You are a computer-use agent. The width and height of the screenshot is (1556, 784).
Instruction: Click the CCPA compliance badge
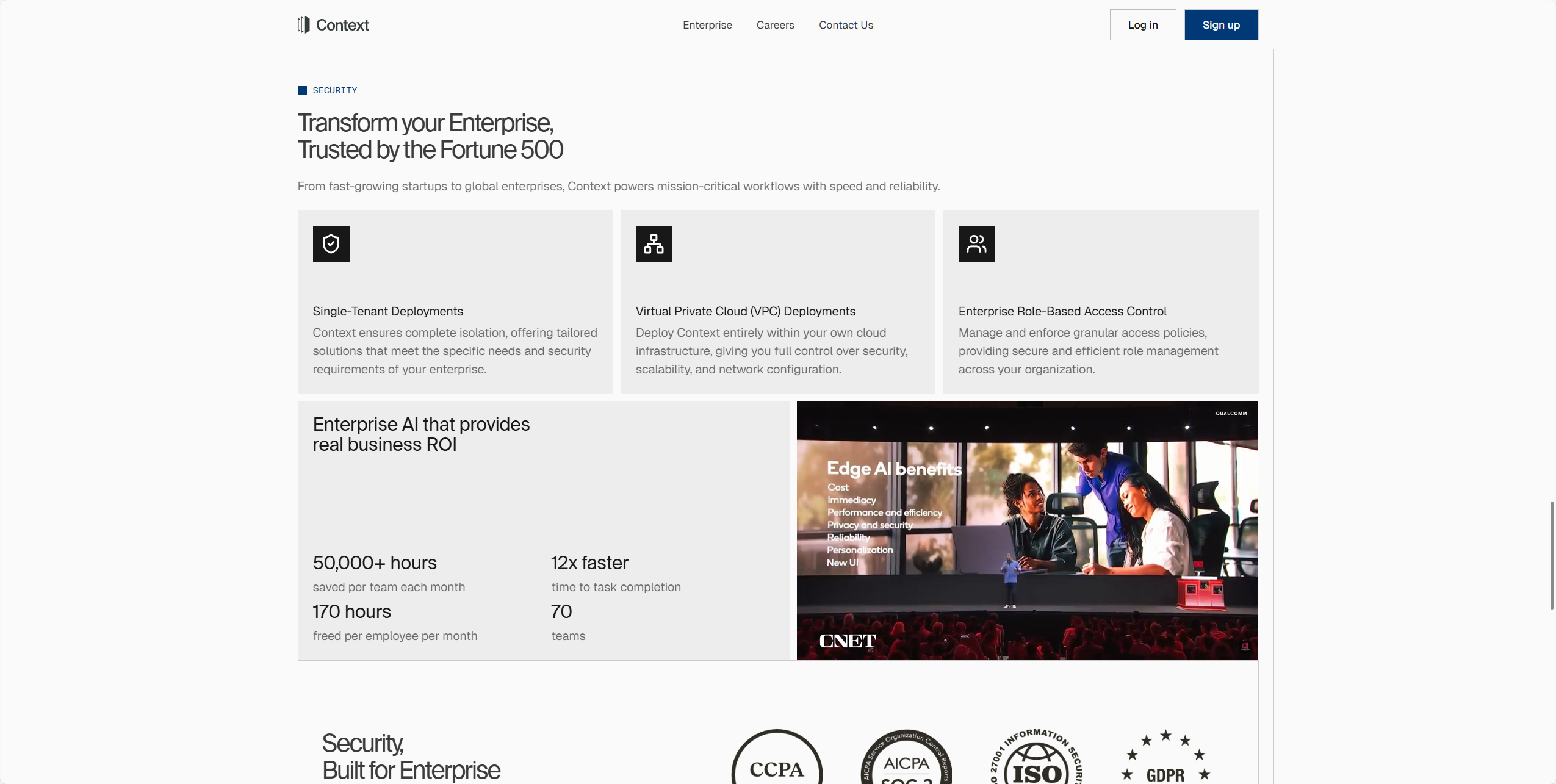777,757
